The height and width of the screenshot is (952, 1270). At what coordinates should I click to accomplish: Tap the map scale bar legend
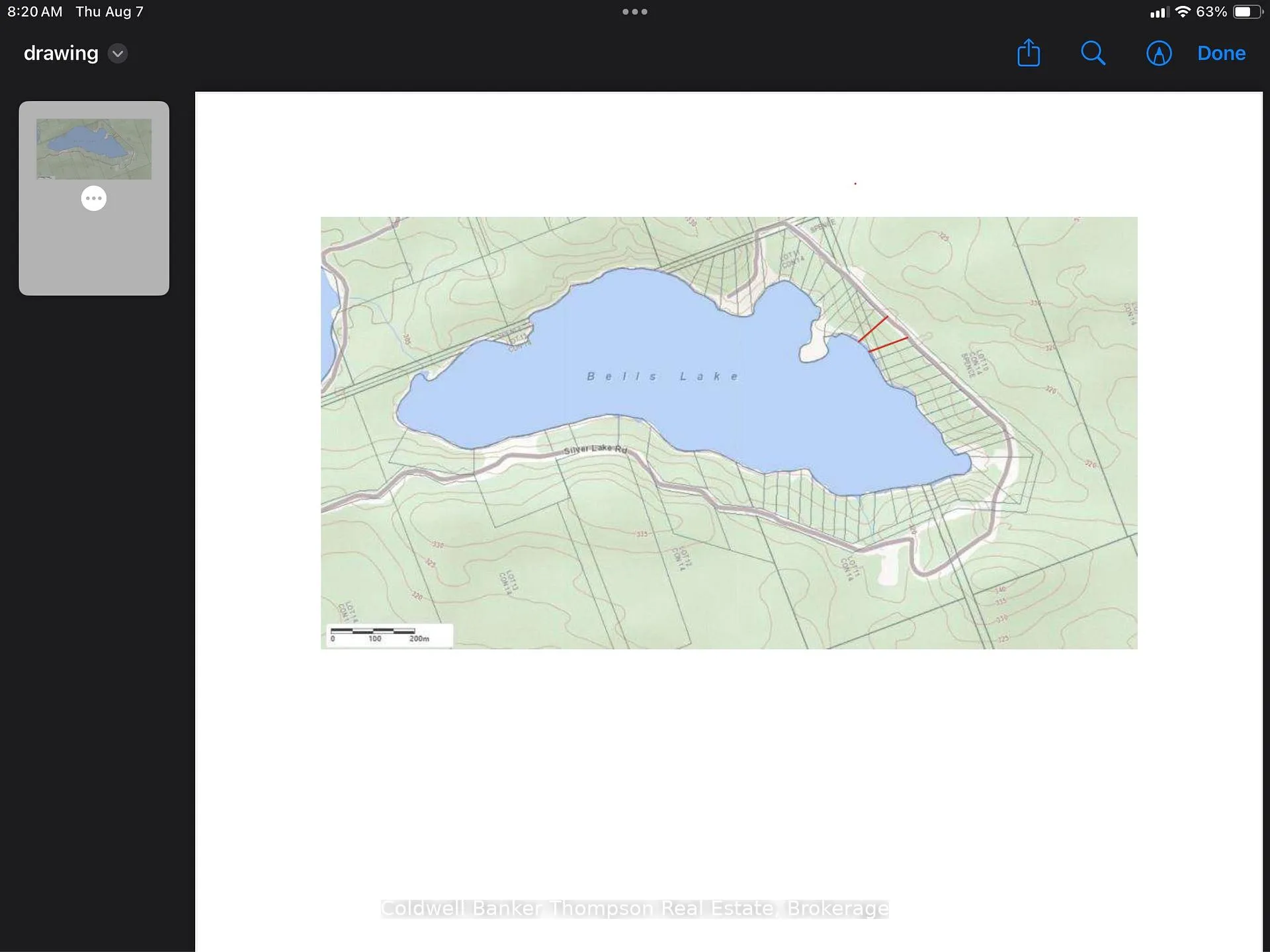coord(390,635)
